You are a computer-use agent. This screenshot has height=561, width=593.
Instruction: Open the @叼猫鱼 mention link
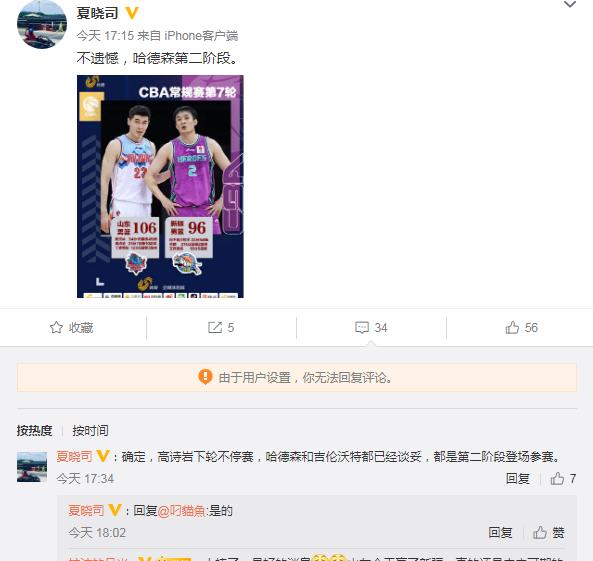tap(181, 511)
